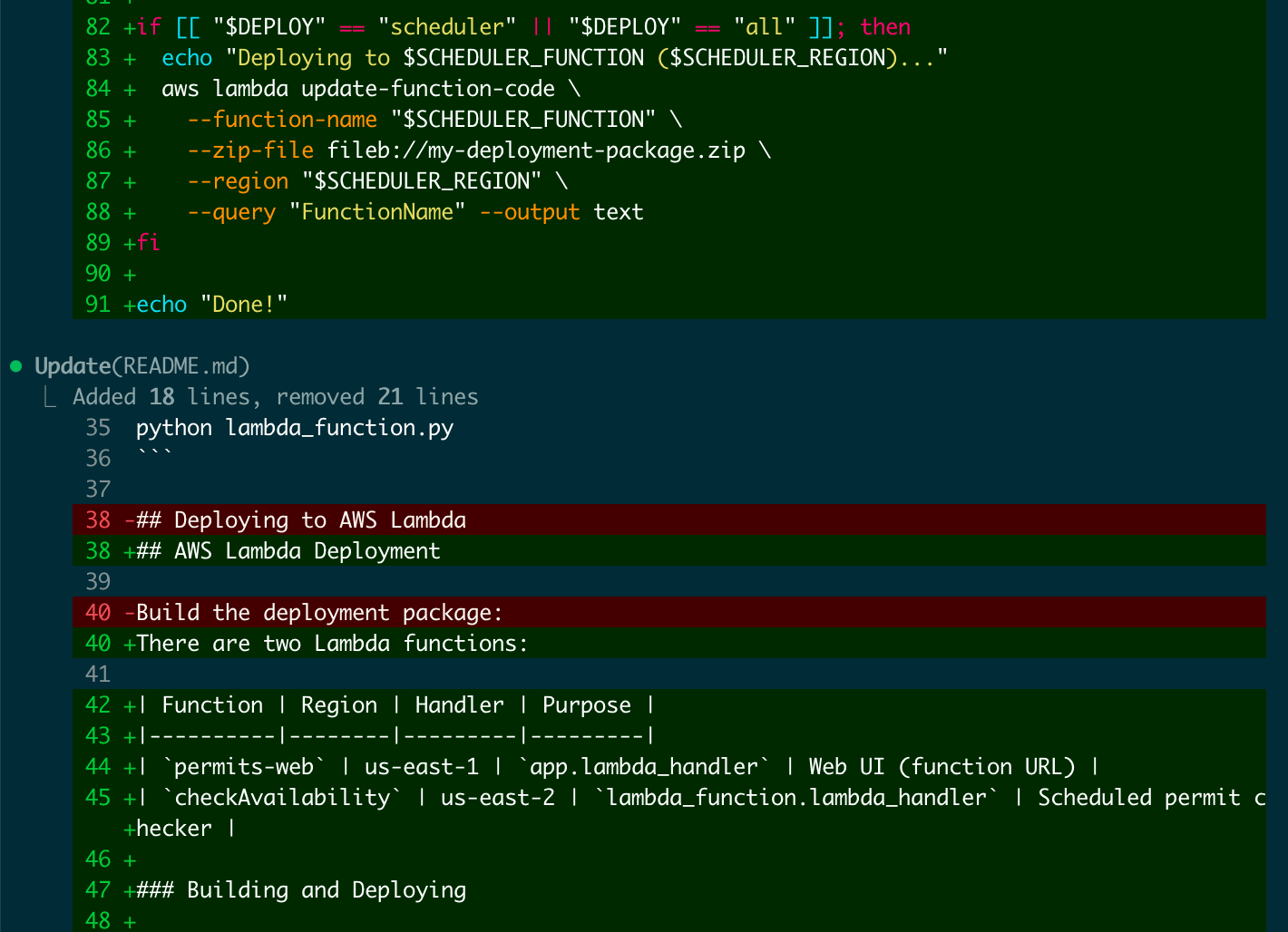Click the `lambda_function.lambda_handler` handler cell

tap(796, 798)
